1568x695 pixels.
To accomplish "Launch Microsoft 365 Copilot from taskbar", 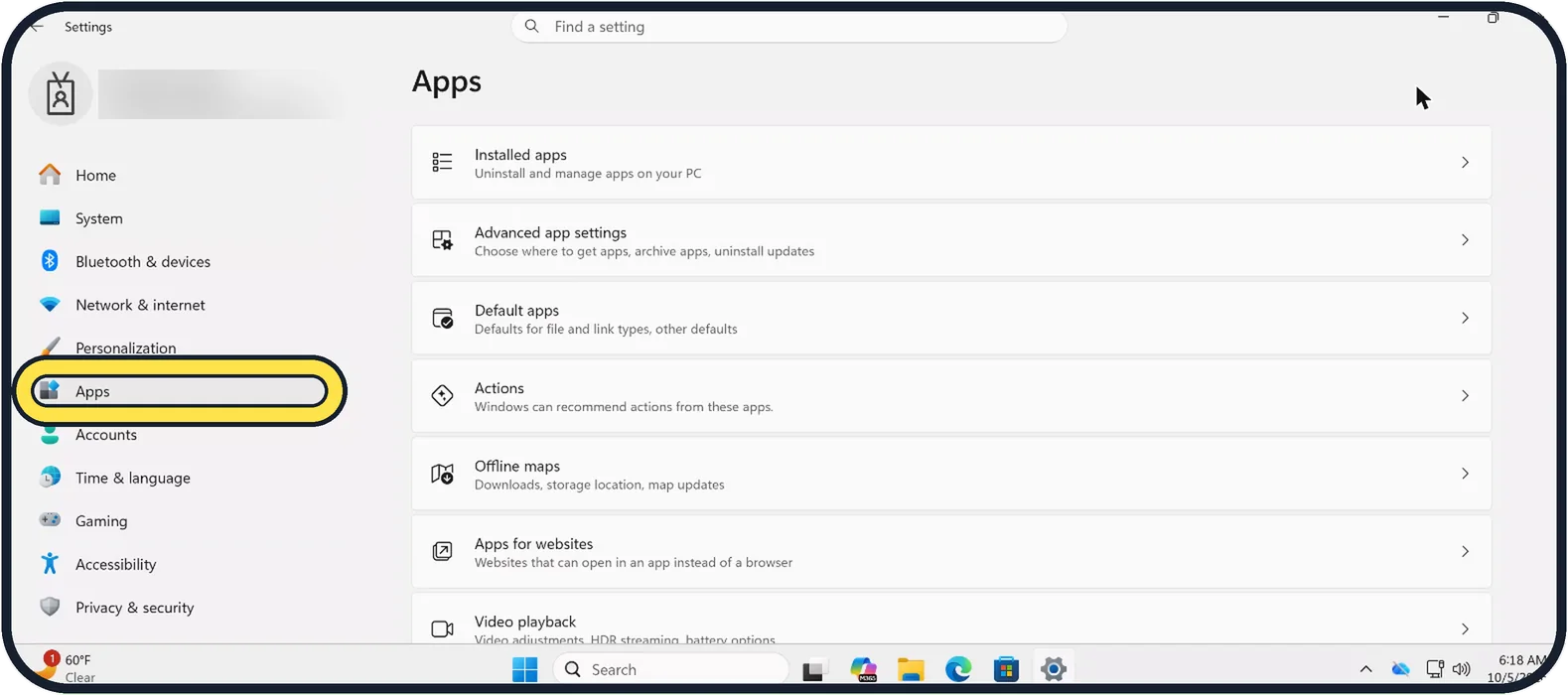I will [863, 670].
